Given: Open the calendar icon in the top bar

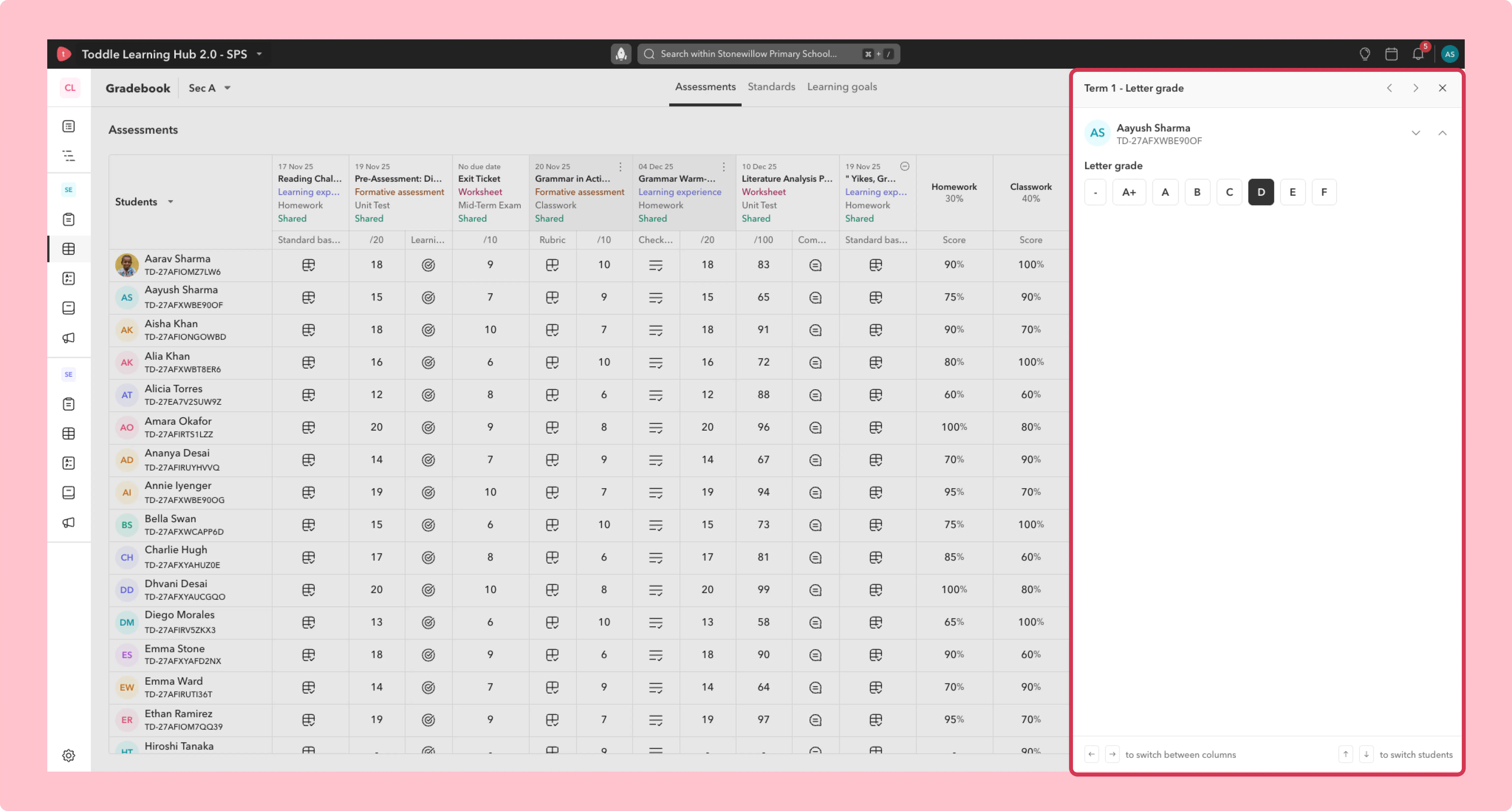Looking at the screenshot, I should coord(1391,54).
